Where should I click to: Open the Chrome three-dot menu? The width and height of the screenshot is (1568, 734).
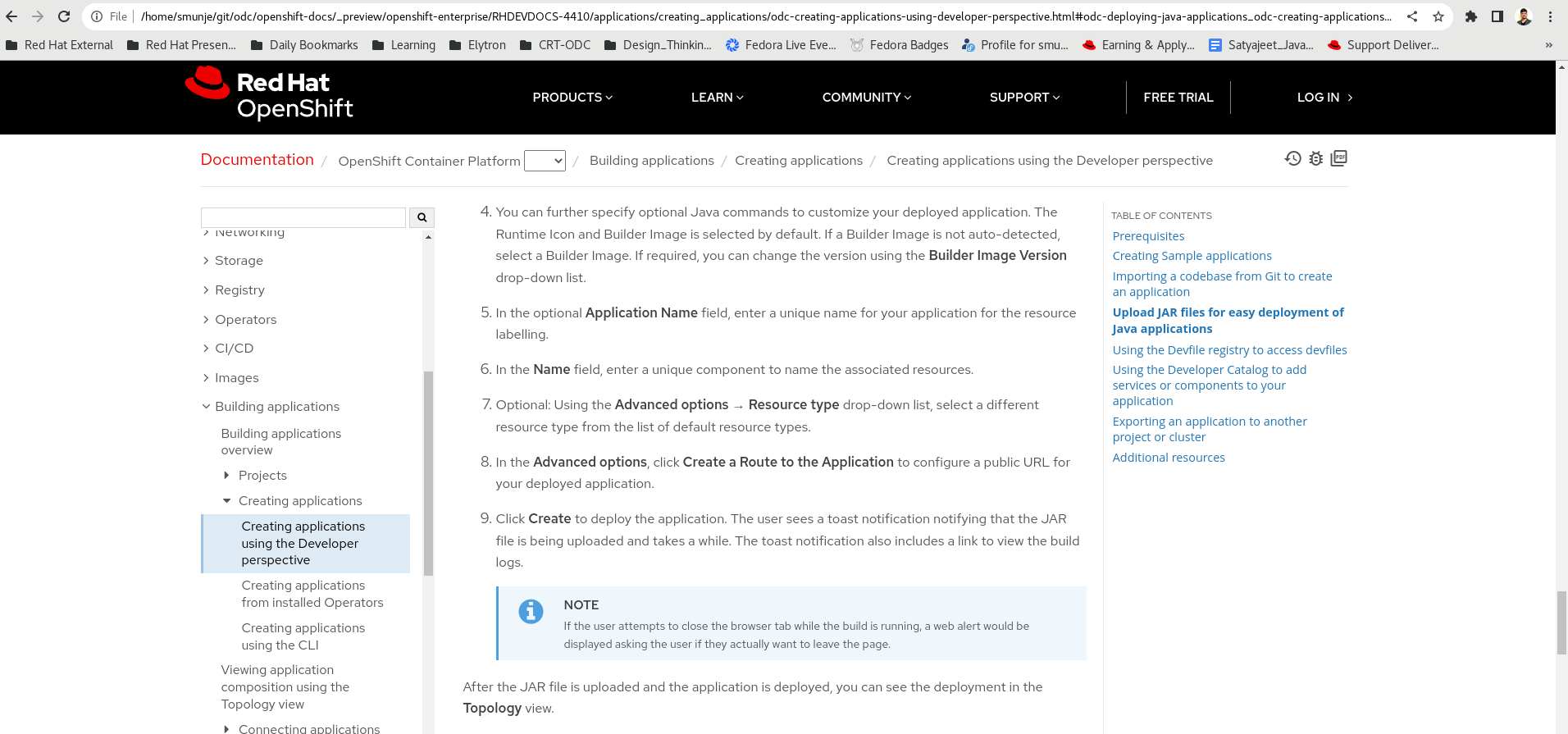click(x=1550, y=16)
